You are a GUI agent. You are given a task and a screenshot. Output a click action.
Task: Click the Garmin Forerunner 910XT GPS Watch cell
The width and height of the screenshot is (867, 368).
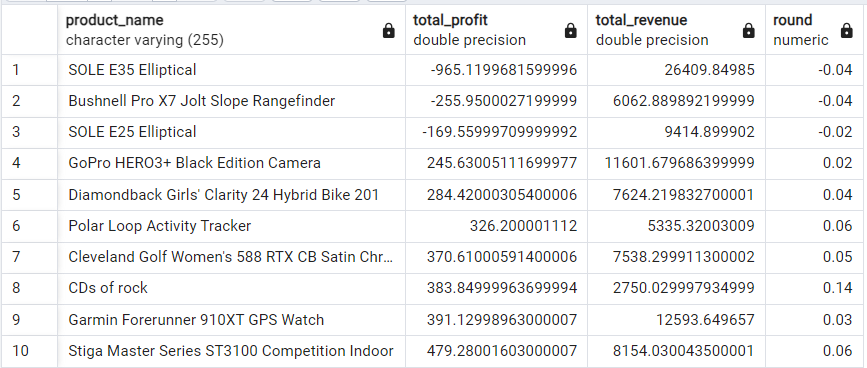(x=231, y=320)
